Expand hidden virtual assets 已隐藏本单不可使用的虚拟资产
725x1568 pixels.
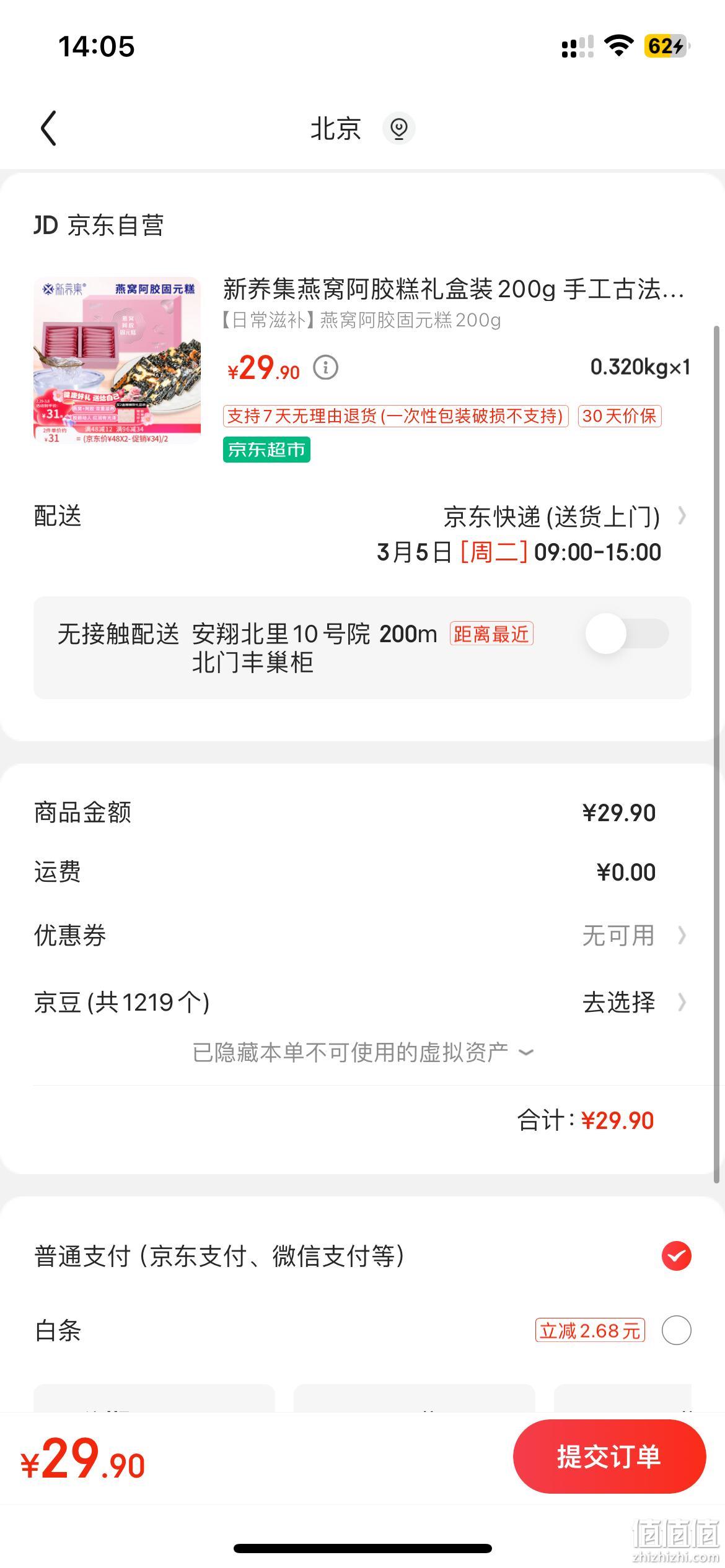click(x=362, y=1052)
